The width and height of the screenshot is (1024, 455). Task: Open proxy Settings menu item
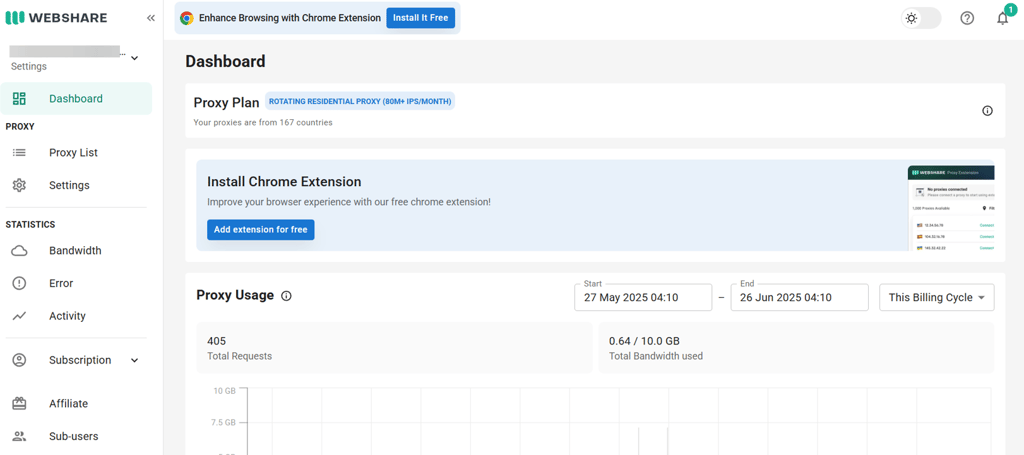click(69, 185)
